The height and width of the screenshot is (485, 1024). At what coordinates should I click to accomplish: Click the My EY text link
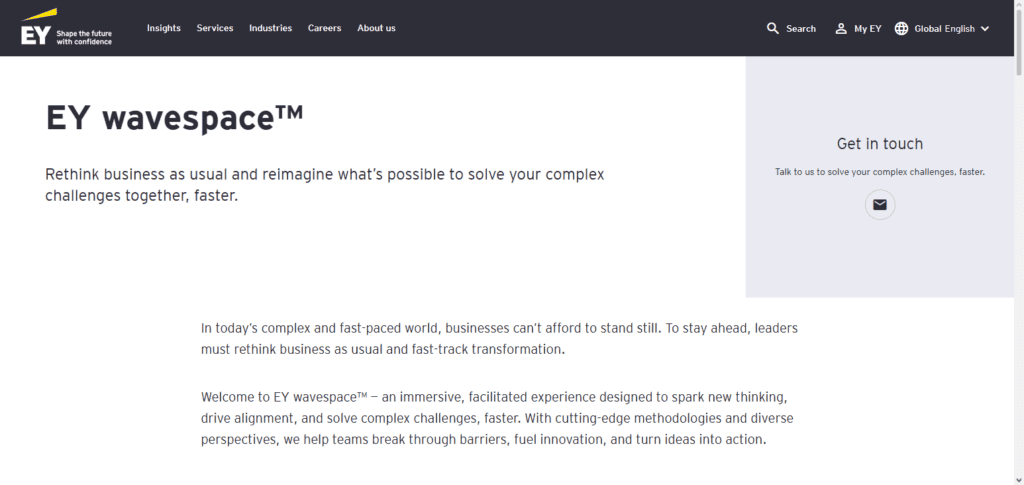tap(868, 29)
